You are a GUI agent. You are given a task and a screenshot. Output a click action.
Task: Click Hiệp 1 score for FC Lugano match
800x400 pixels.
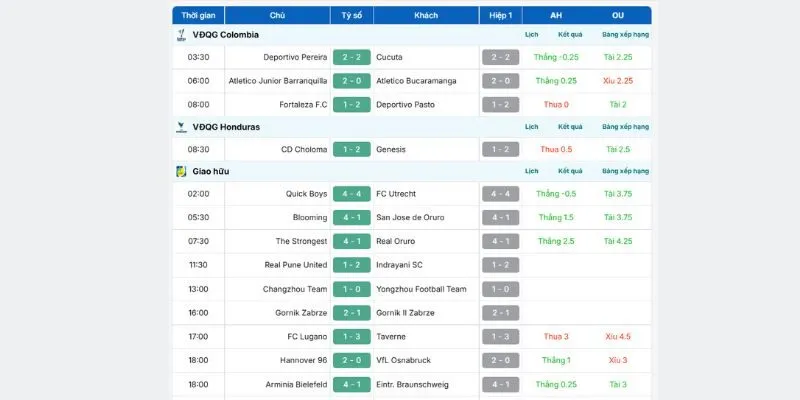[501, 336]
